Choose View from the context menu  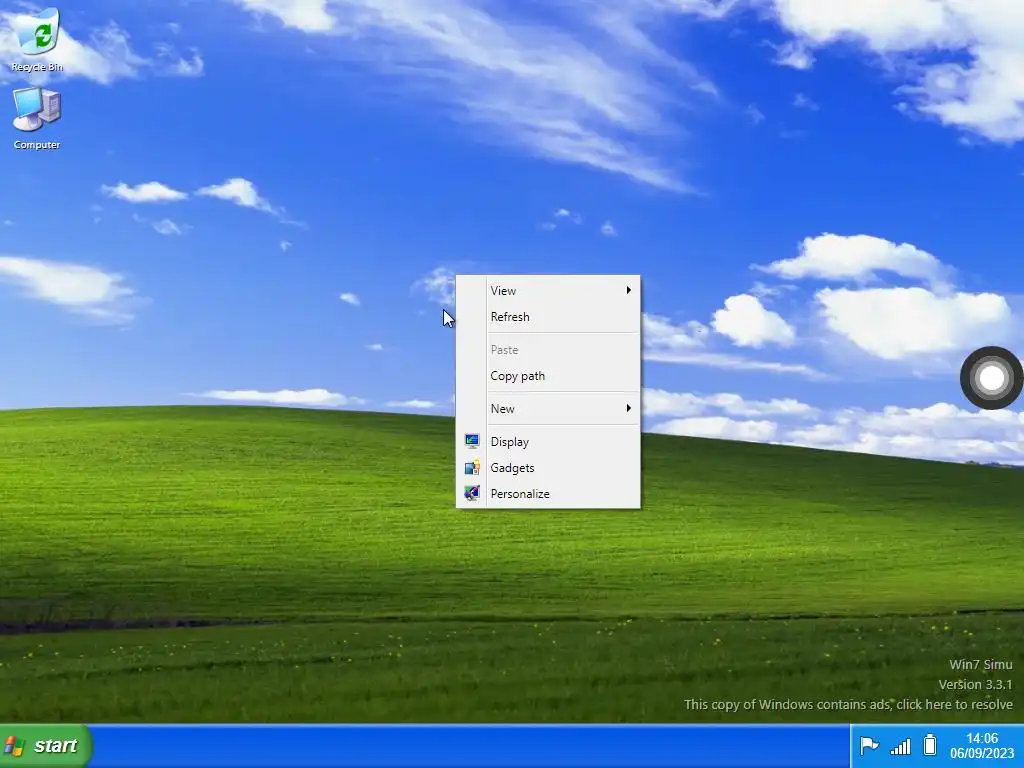(x=548, y=291)
